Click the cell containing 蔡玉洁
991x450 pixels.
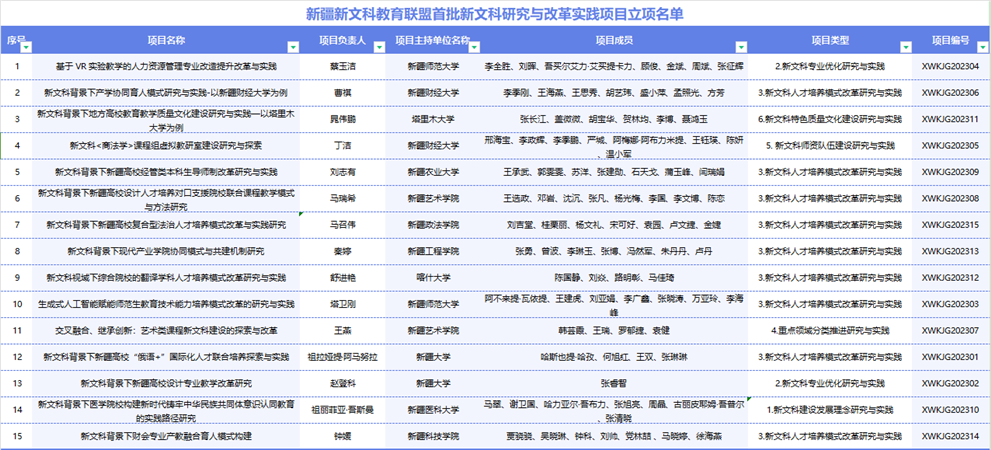(342, 66)
